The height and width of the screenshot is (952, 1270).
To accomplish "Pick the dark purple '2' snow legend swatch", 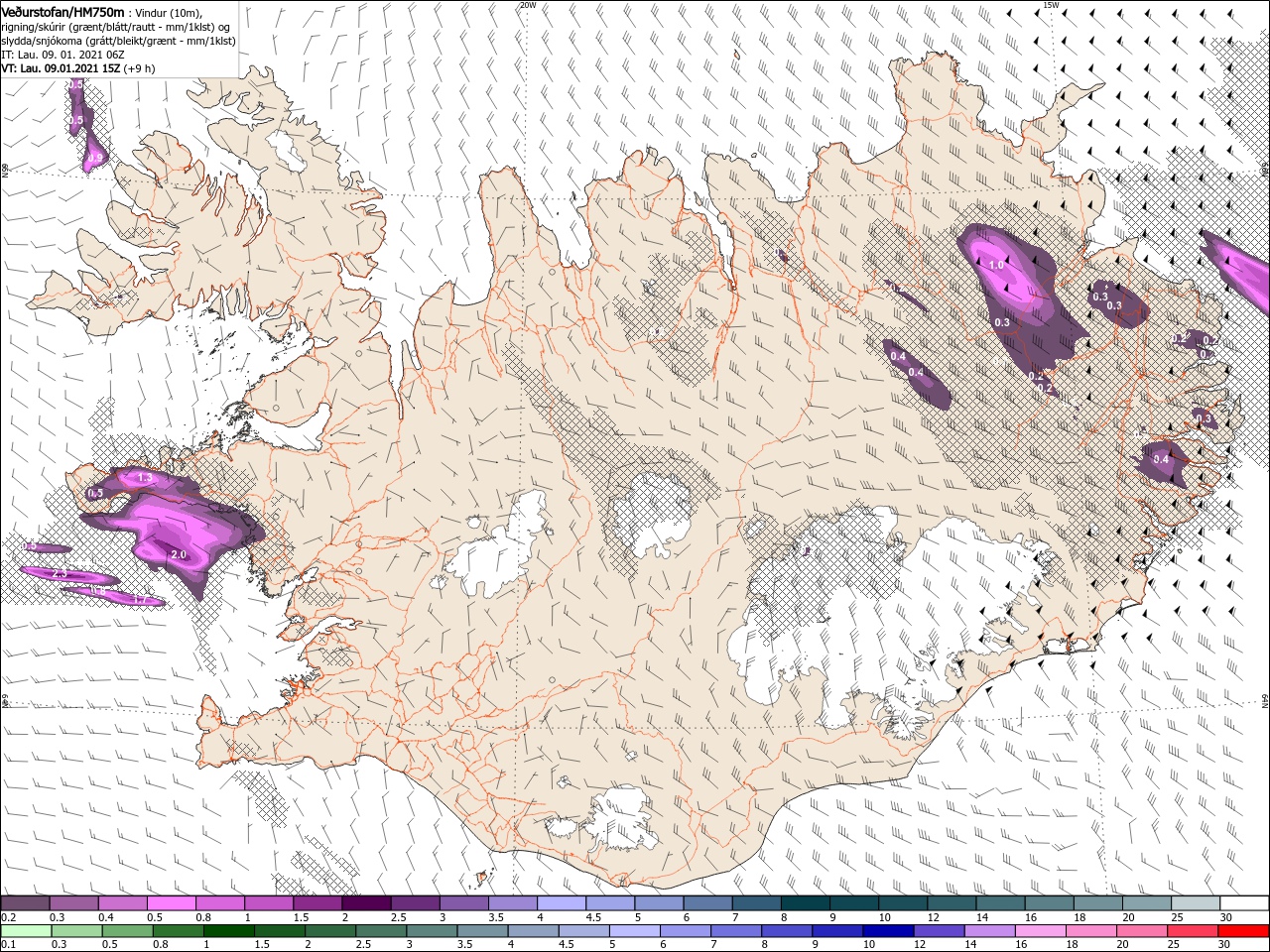I will 365,903.
